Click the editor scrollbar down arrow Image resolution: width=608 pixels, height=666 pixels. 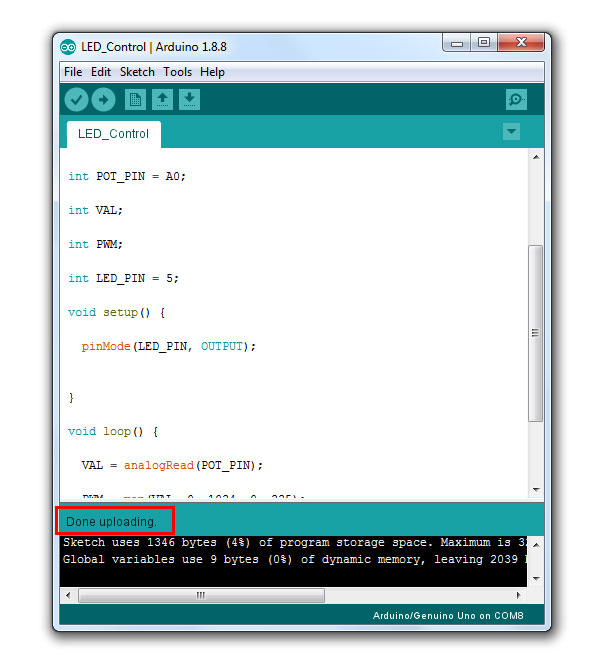(536, 490)
